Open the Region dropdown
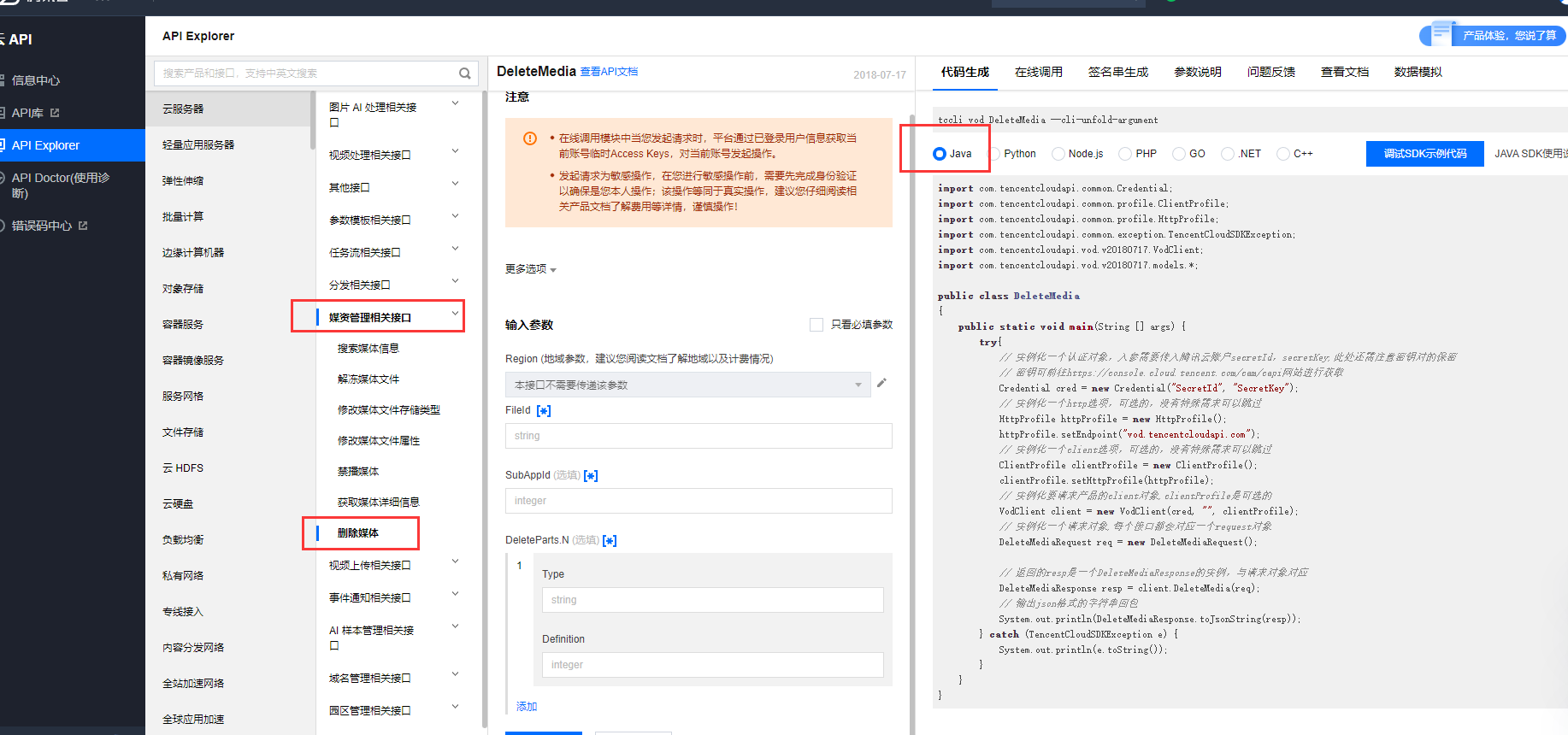 pos(688,385)
